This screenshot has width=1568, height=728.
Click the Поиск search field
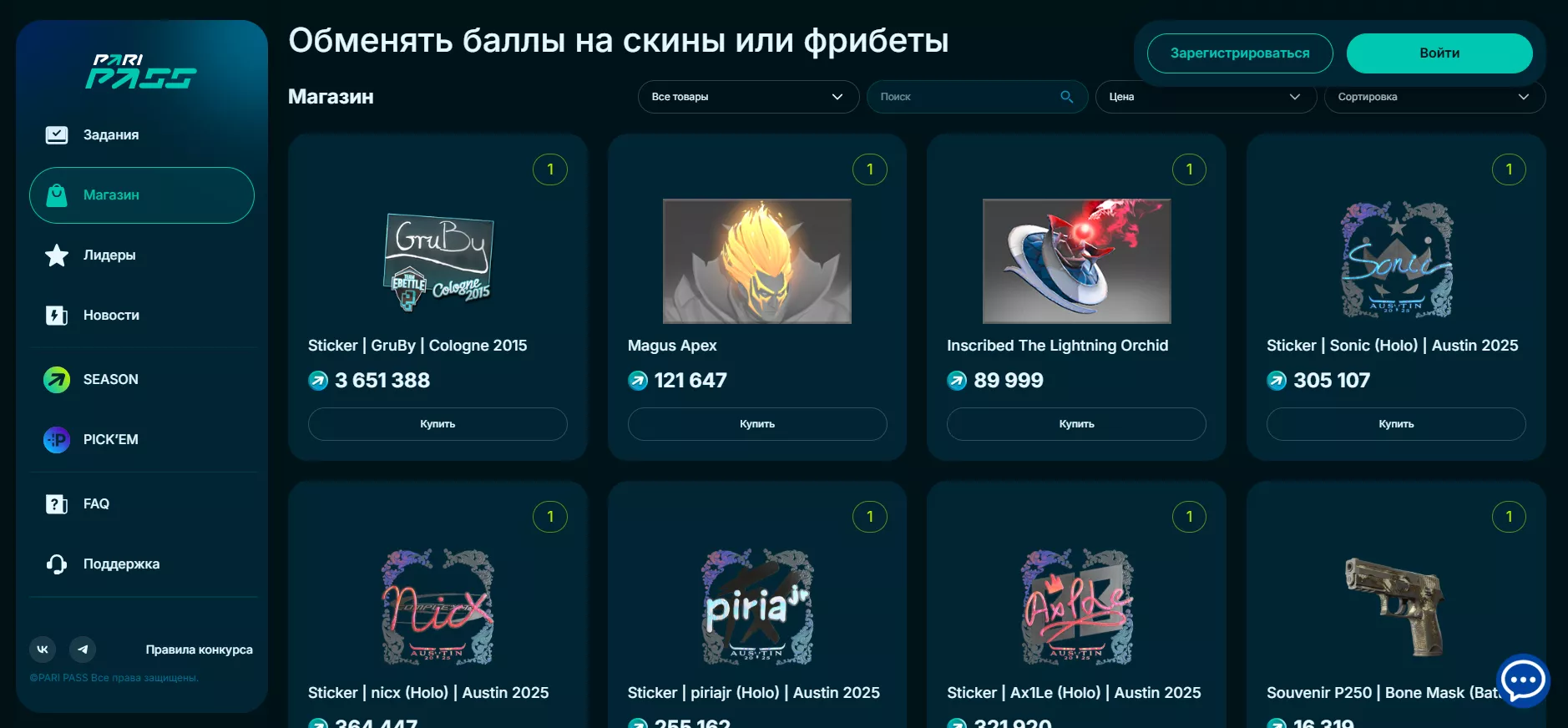[977, 97]
